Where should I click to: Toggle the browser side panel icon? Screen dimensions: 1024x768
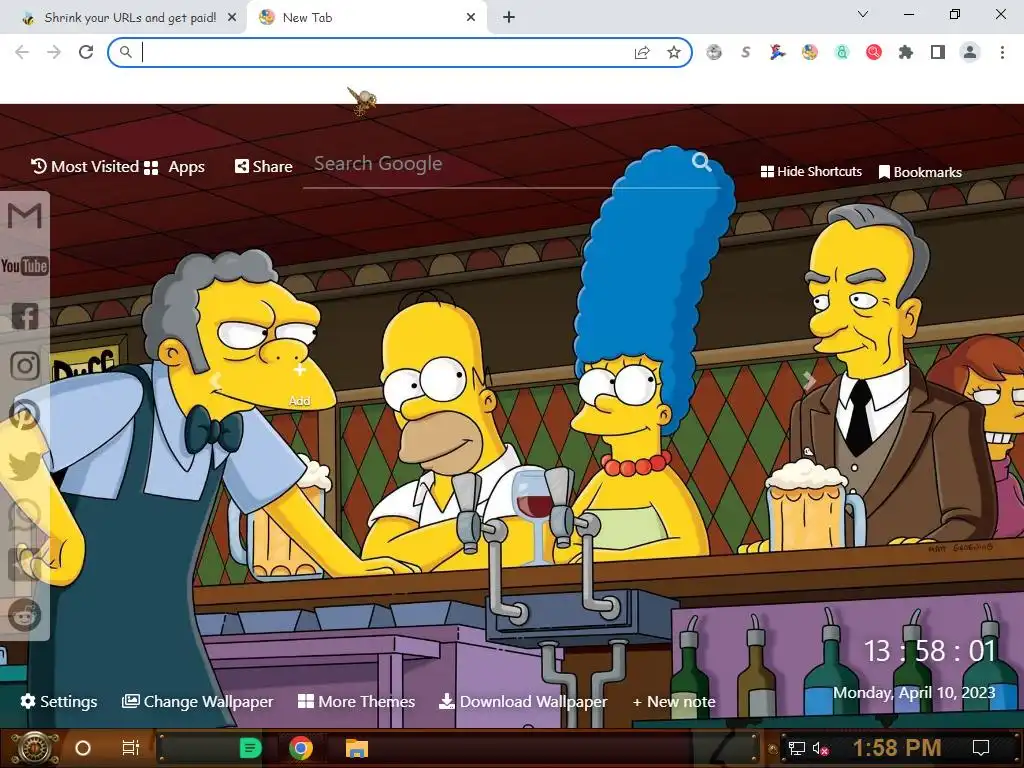938,52
